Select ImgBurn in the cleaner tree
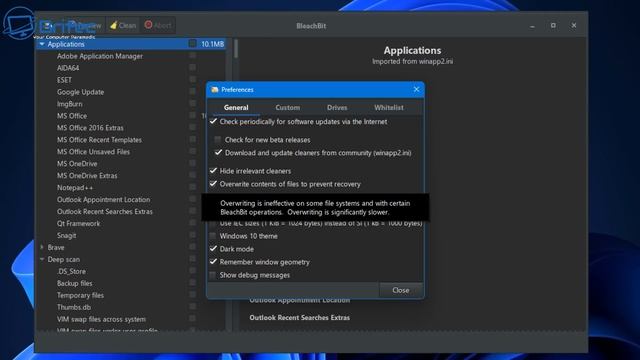640x360 pixels. click(69, 104)
